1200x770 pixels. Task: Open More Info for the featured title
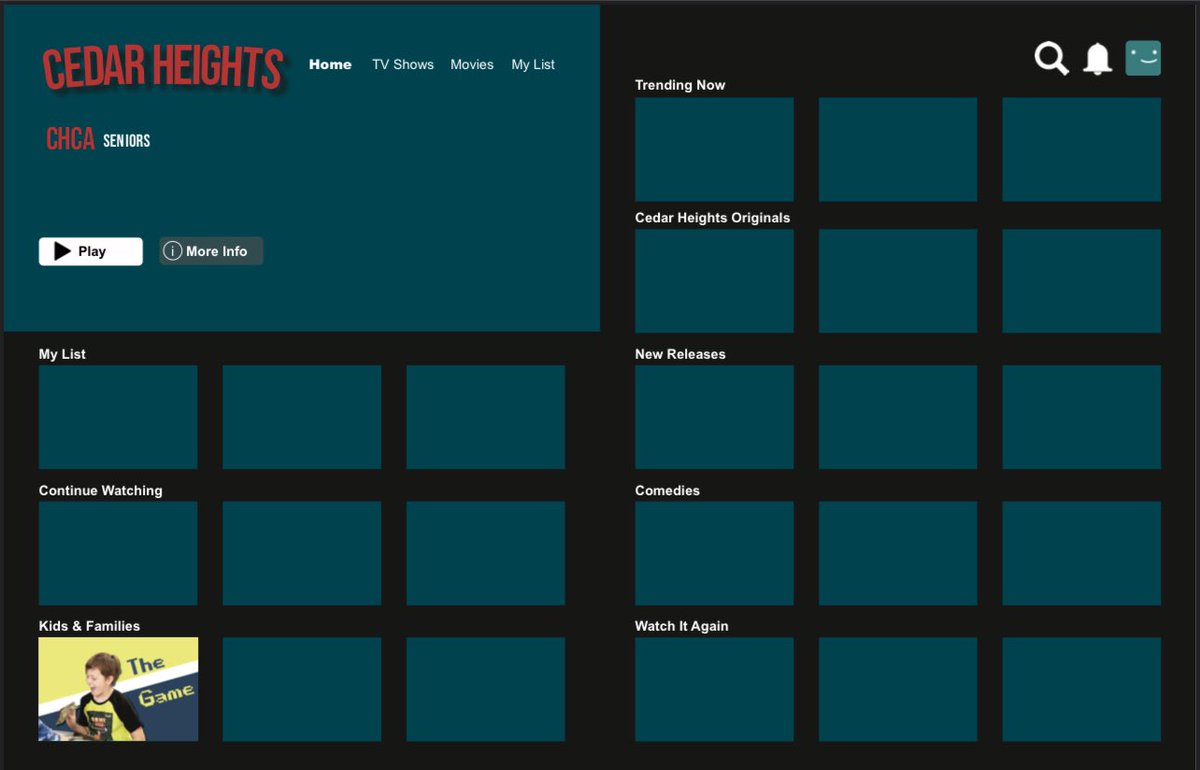211,251
